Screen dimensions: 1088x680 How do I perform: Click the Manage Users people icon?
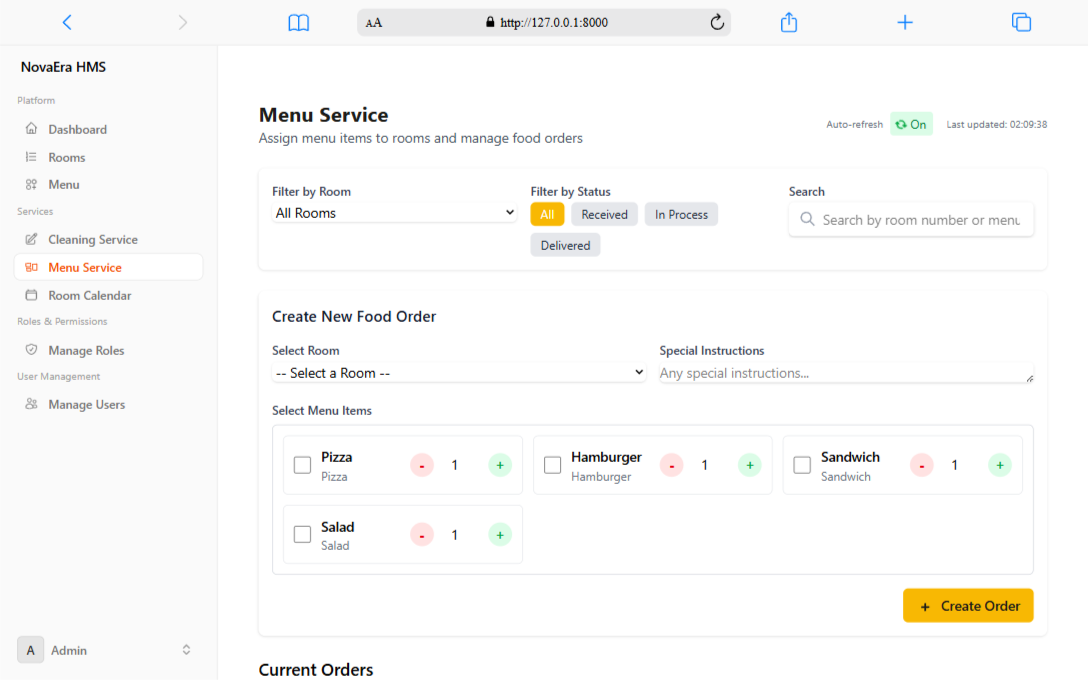pyautogui.click(x=31, y=404)
